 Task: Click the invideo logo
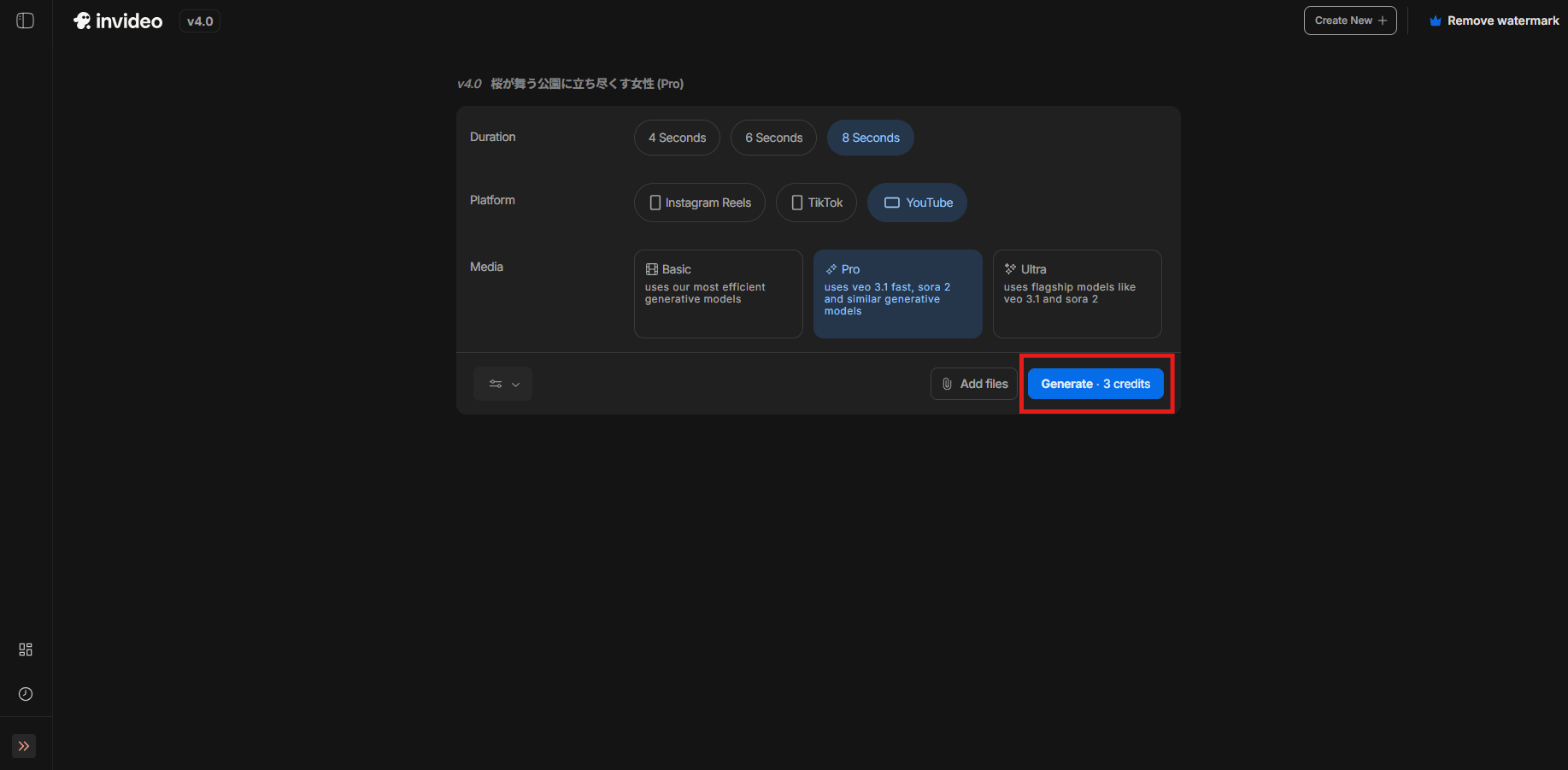118,21
